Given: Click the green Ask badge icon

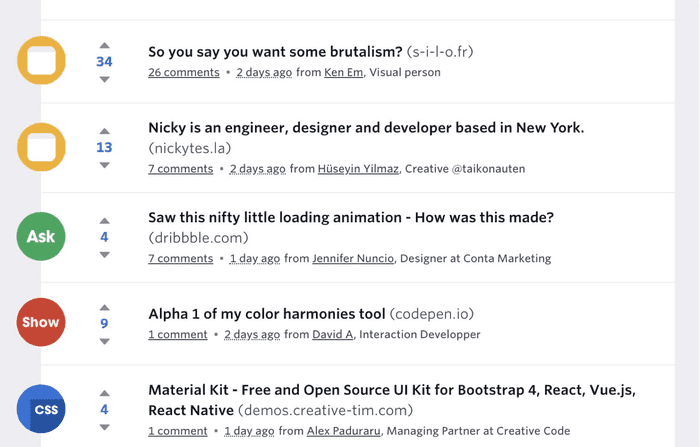Looking at the screenshot, I should tap(41, 237).
